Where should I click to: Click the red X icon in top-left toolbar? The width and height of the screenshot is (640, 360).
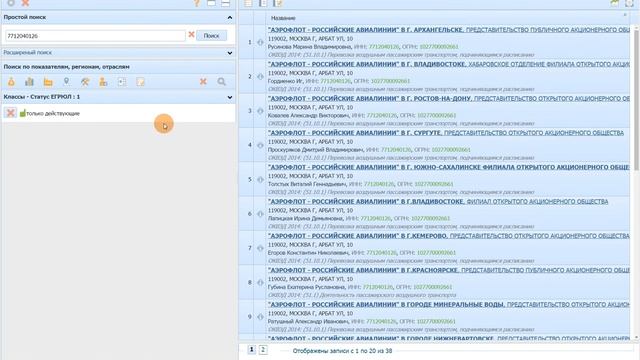25,3
